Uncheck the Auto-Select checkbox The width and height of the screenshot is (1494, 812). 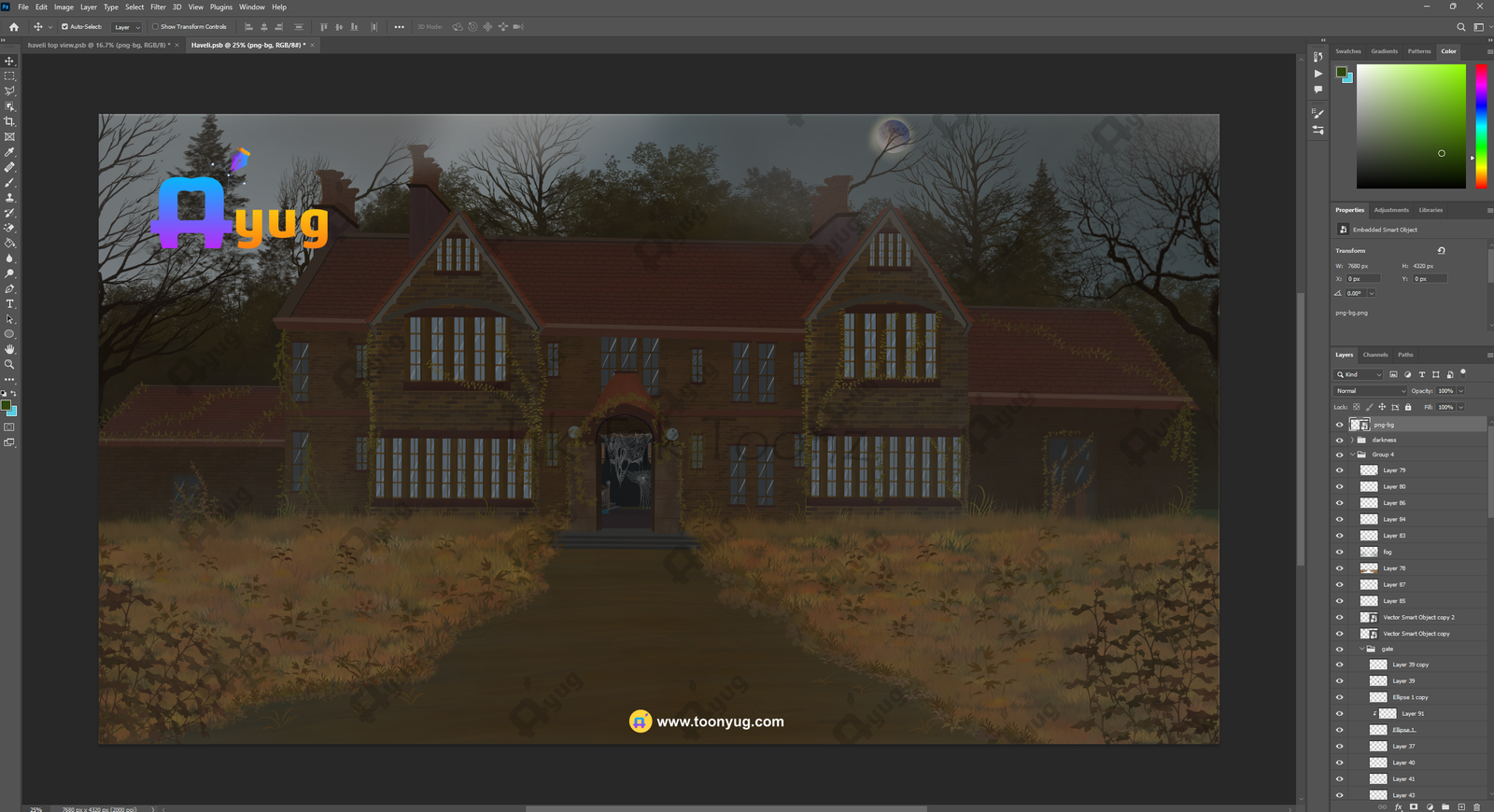click(64, 27)
